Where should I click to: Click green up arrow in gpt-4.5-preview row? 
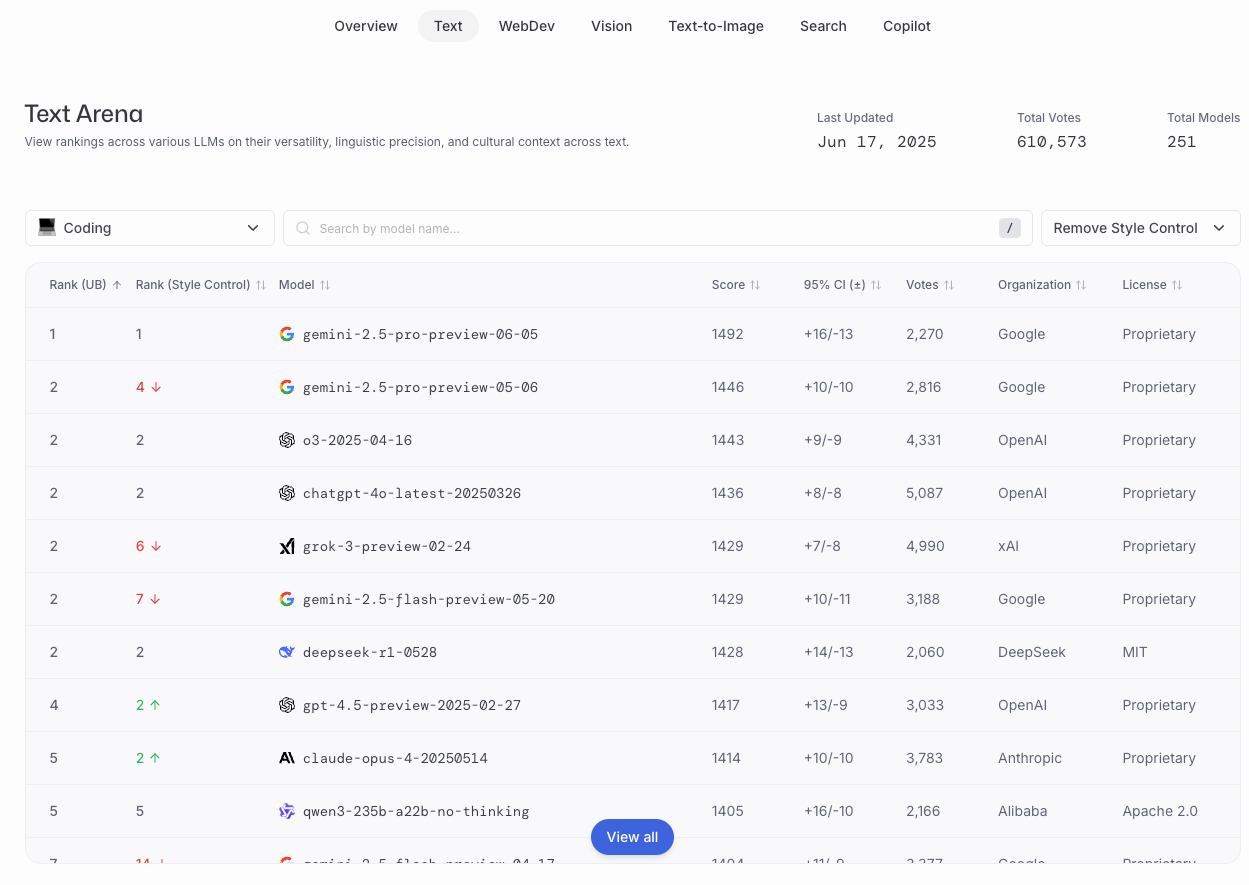tap(155, 705)
